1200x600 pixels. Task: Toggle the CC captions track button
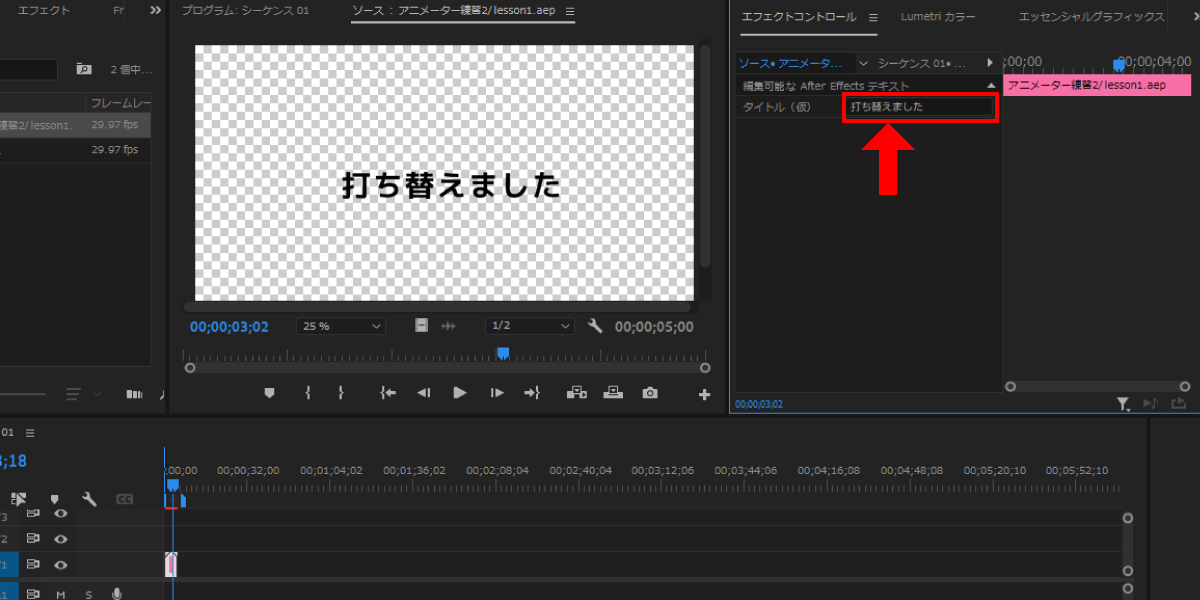pos(124,499)
